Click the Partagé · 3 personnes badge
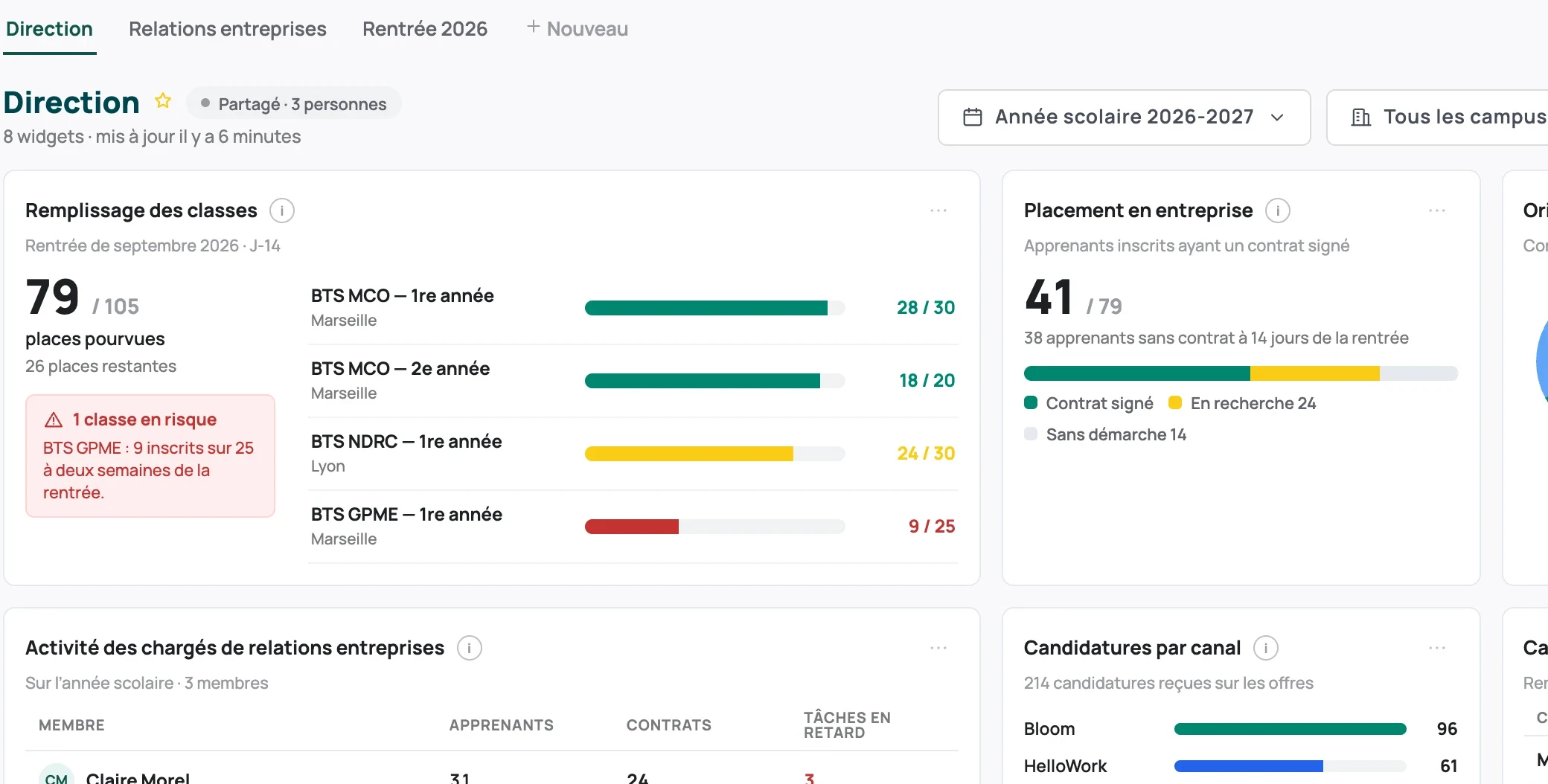Image resolution: width=1548 pixels, height=784 pixels. coord(294,104)
